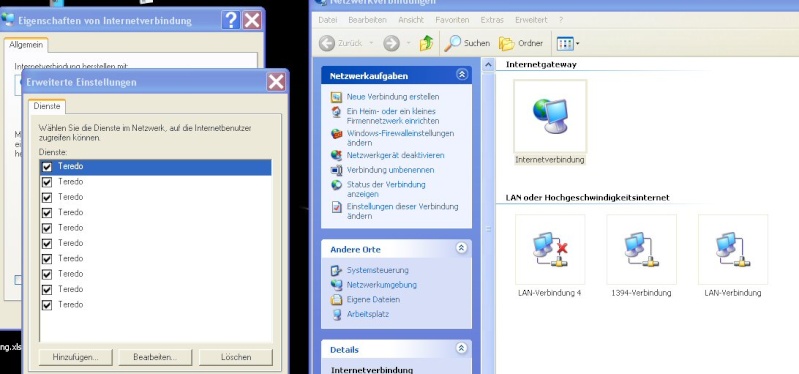Open the Erweitert menu
Viewport: 799px width, 374px height.
(531, 20)
